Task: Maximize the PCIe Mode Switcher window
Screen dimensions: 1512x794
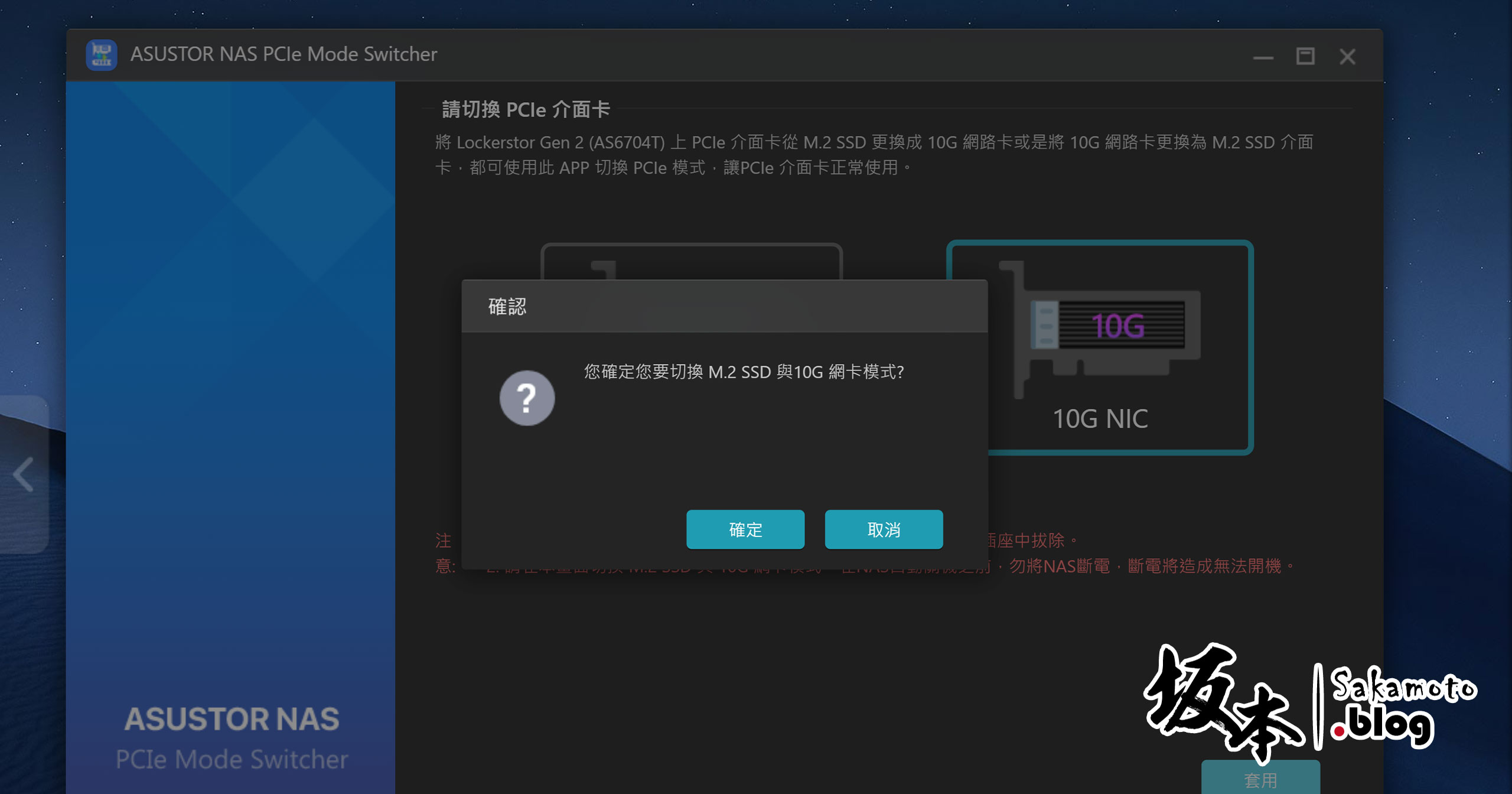Action: 1305,57
